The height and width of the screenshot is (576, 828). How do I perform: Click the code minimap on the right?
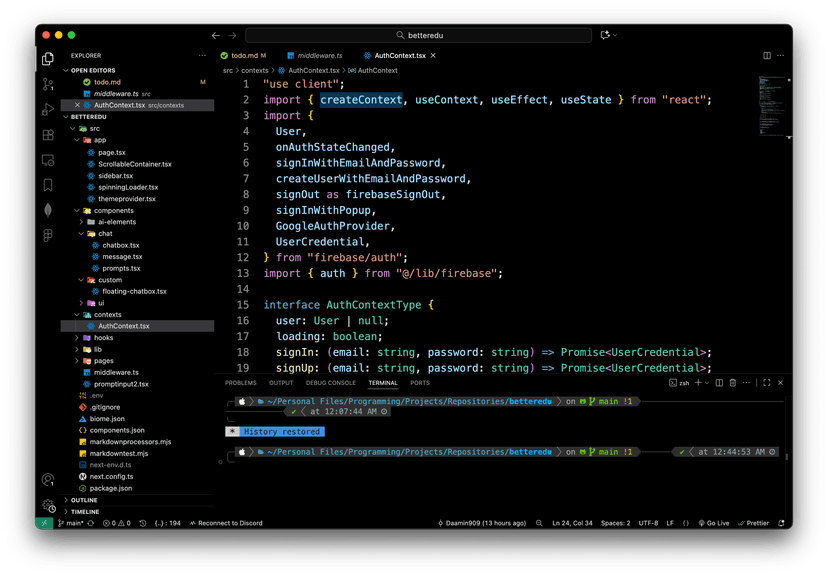click(768, 100)
